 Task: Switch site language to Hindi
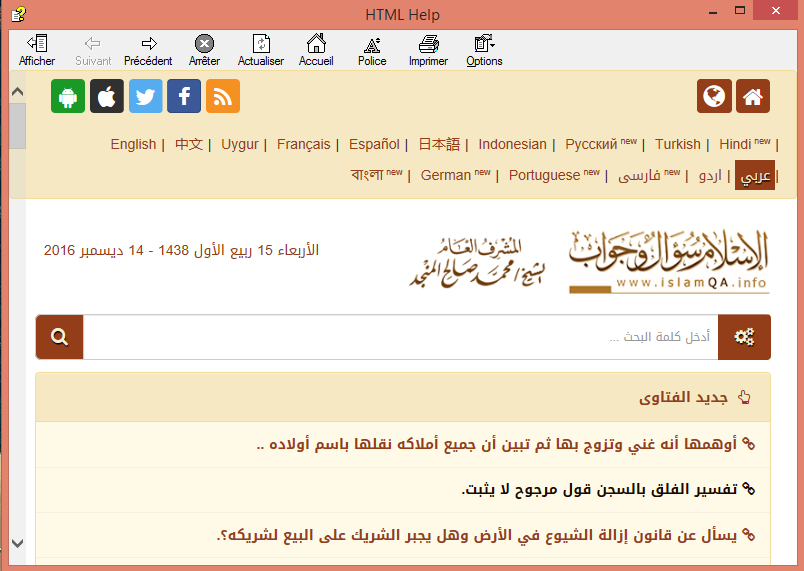(735, 145)
